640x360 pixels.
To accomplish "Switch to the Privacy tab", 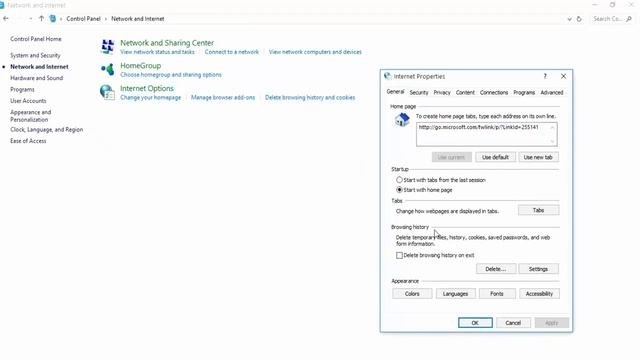I will click(442, 93).
